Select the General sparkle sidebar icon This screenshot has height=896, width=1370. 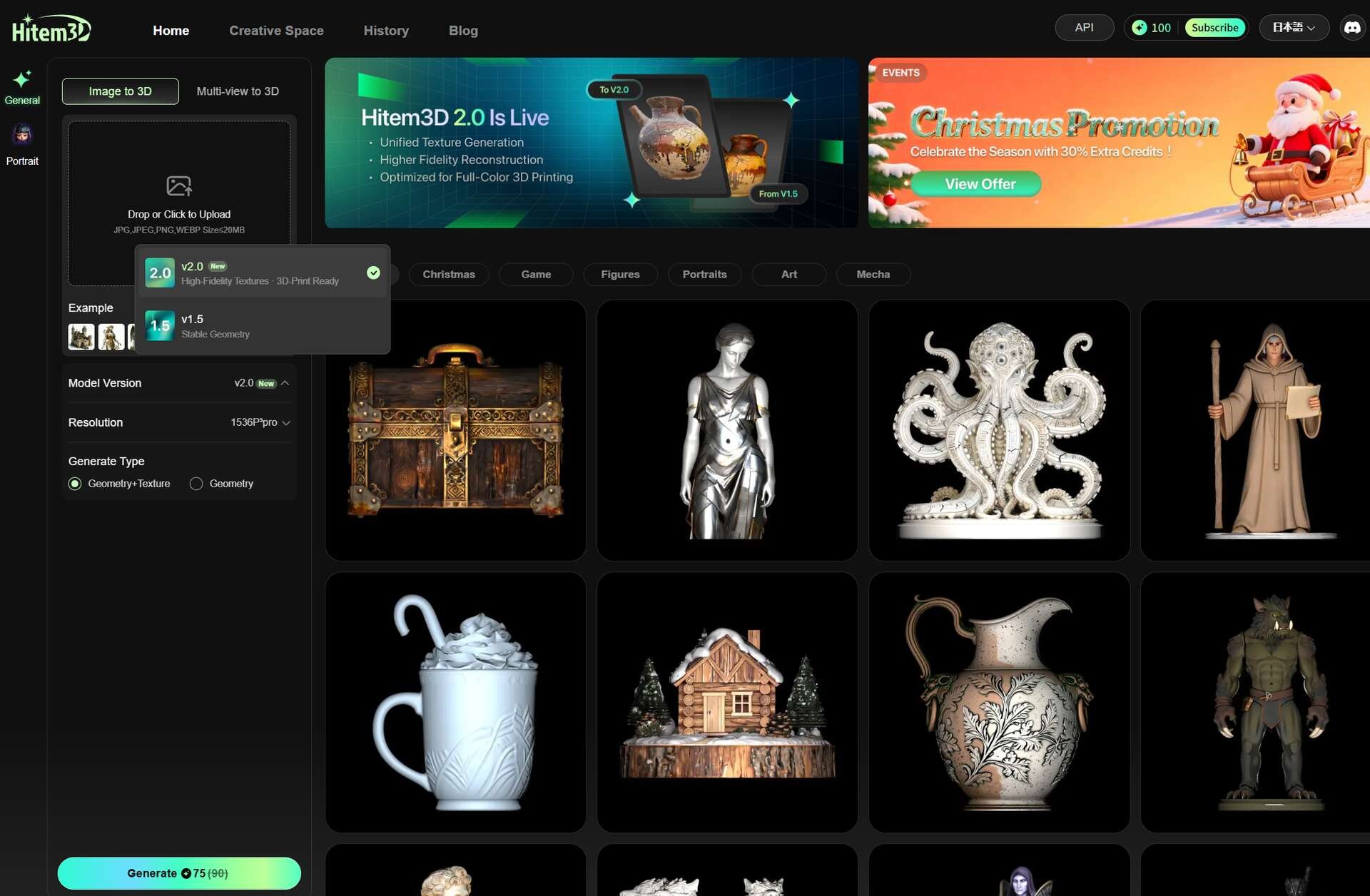(x=22, y=78)
